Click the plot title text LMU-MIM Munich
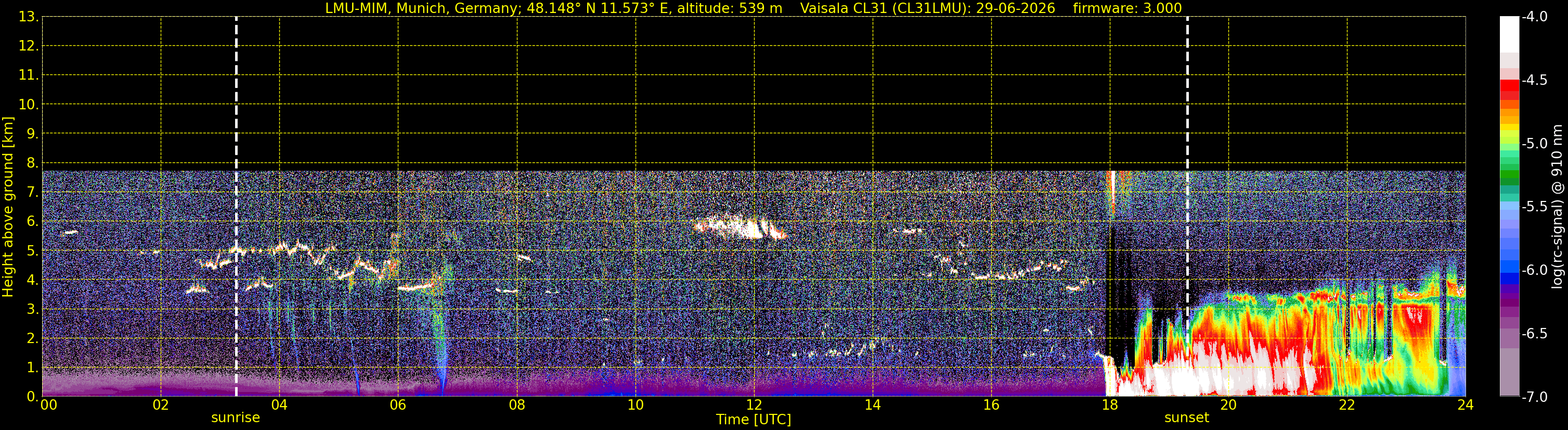The width and height of the screenshot is (1568, 430). [x=553, y=8]
